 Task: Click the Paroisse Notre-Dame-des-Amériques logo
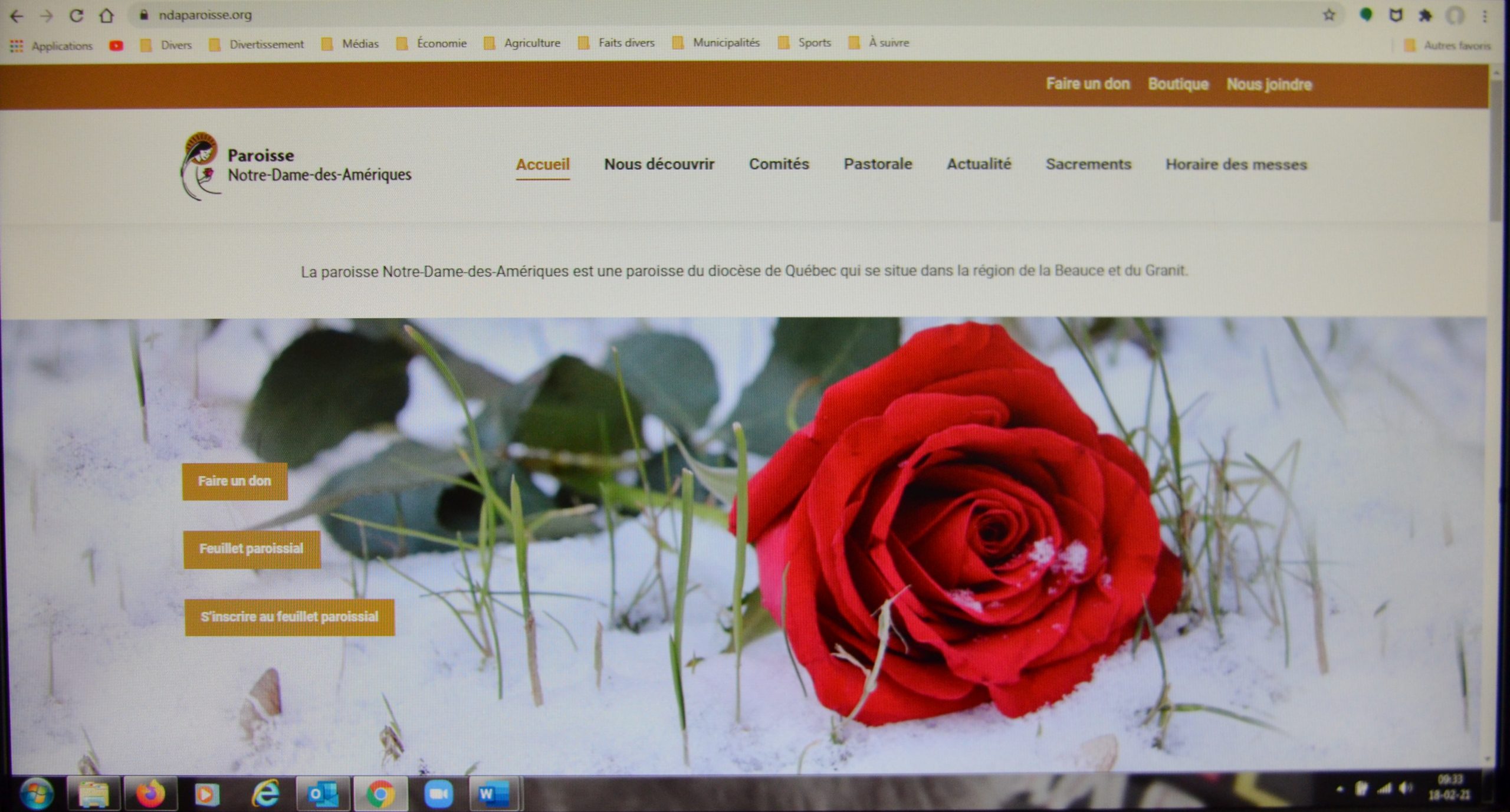click(x=296, y=166)
